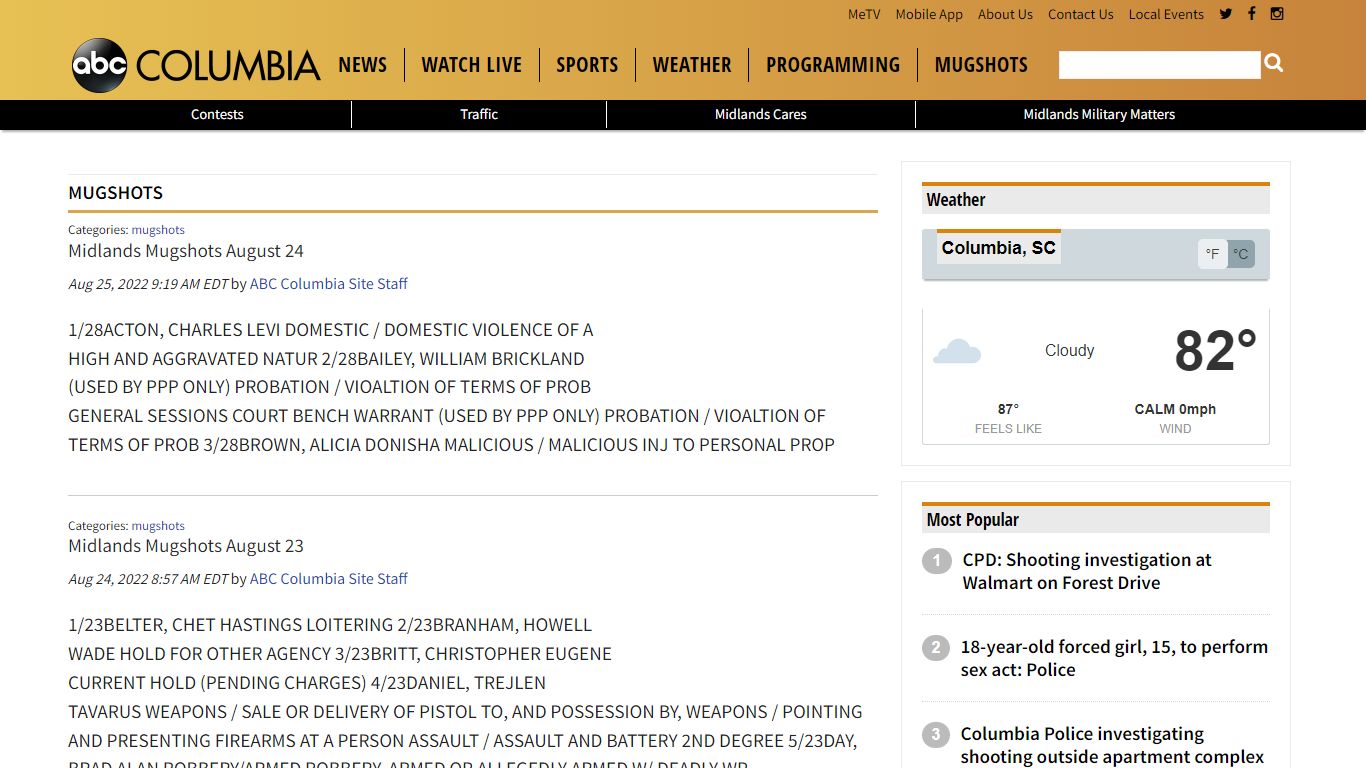Open Midlands Mugshots August 23 article
The height and width of the screenshot is (768, 1366).
pyautogui.click(x=186, y=545)
